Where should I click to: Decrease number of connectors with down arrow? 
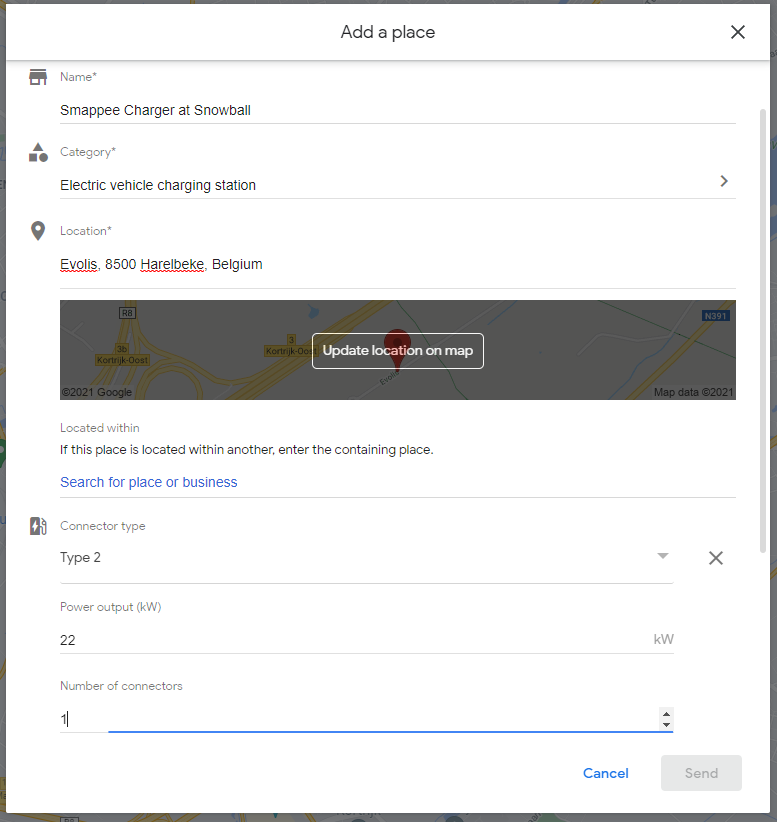pyautogui.click(x=666, y=724)
